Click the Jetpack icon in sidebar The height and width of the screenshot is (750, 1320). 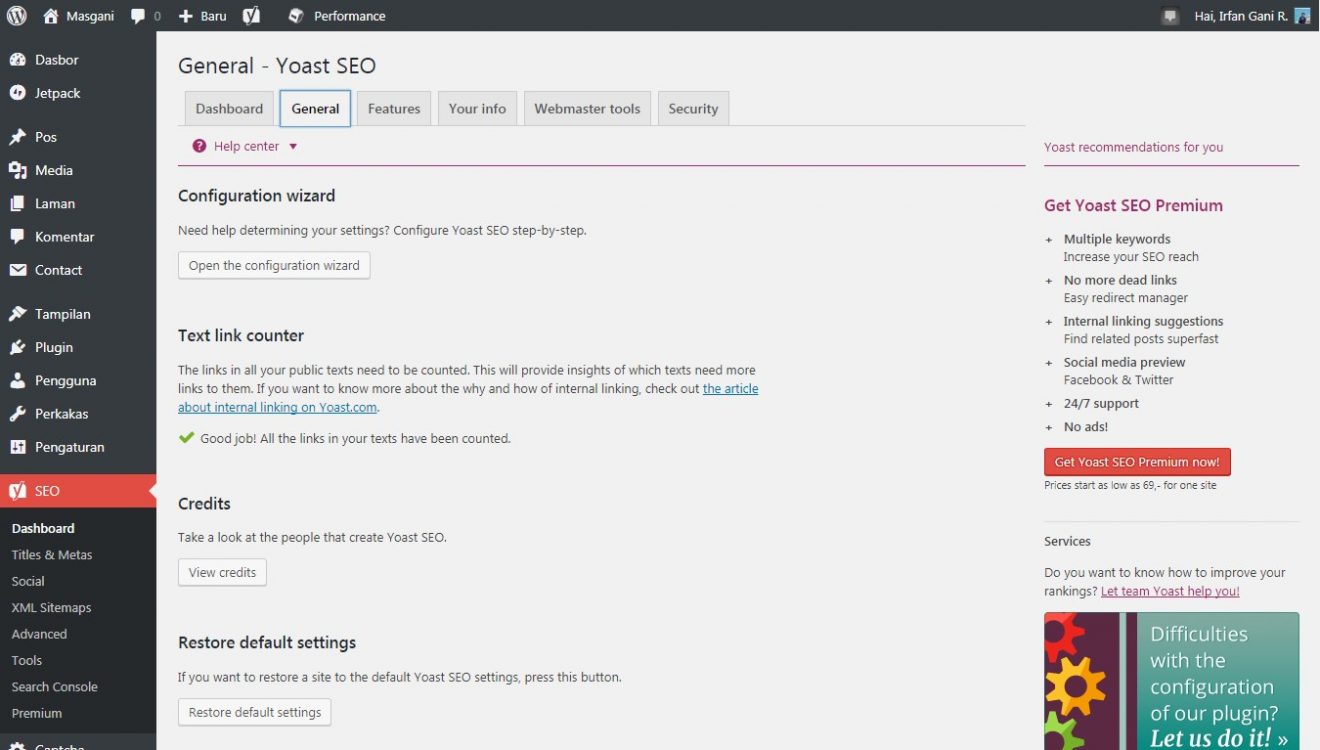[17, 93]
